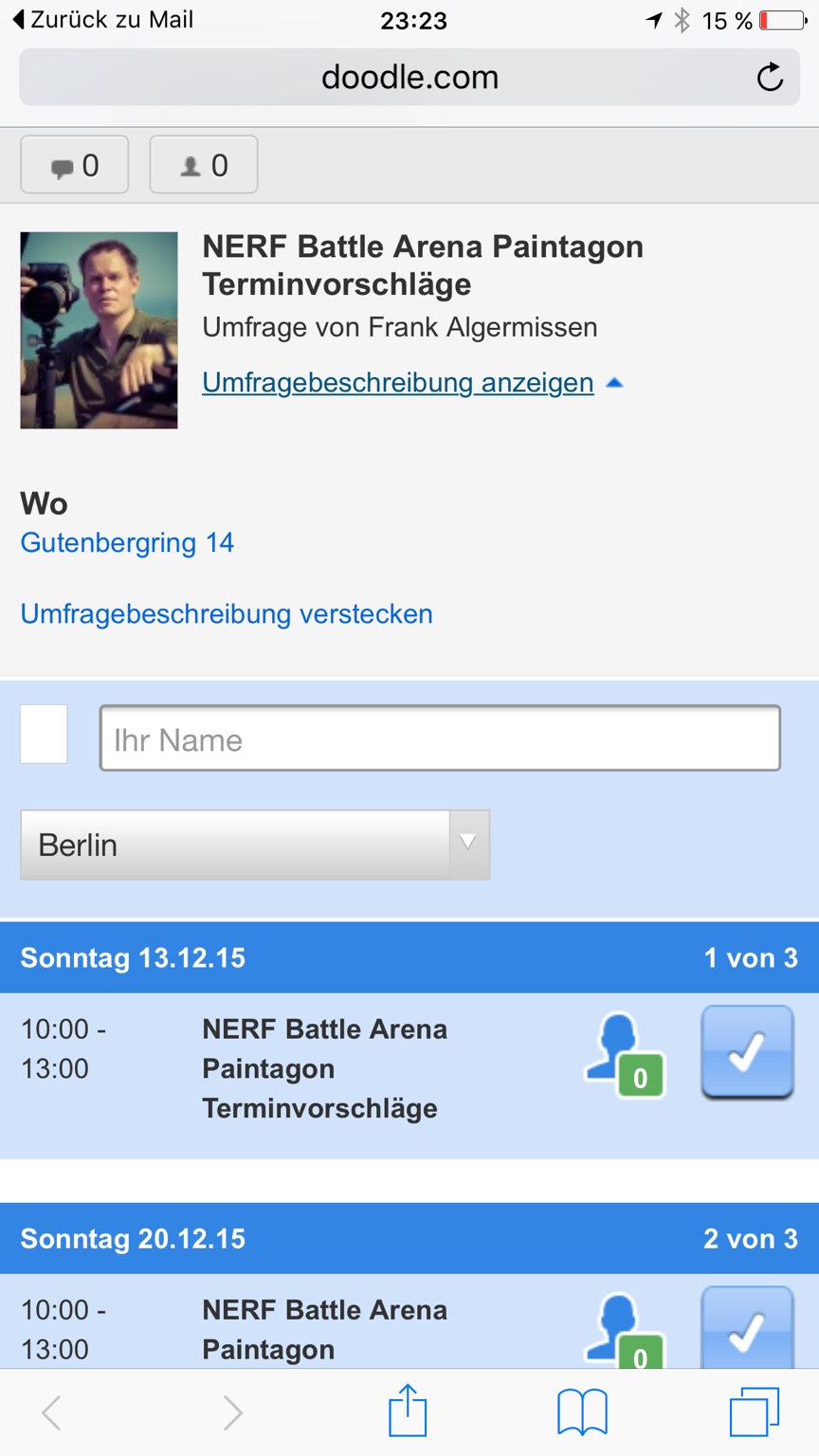
Task: Click the Umfragebeschreibung anzeigen link
Action: point(398,382)
